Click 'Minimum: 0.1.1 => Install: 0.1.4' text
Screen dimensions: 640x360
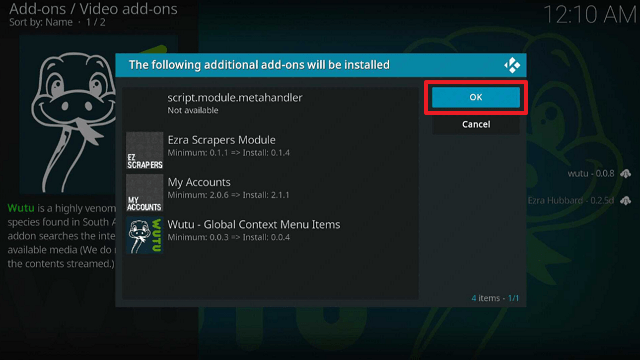pyautogui.click(x=229, y=153)
